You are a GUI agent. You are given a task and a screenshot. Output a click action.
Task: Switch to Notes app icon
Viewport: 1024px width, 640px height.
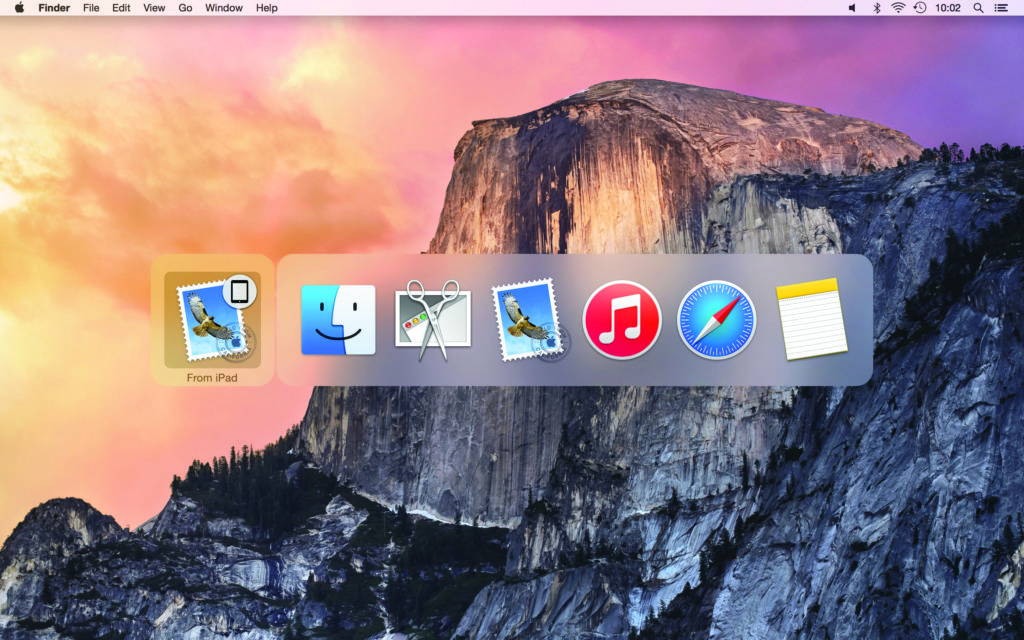(x=811, y=319)
